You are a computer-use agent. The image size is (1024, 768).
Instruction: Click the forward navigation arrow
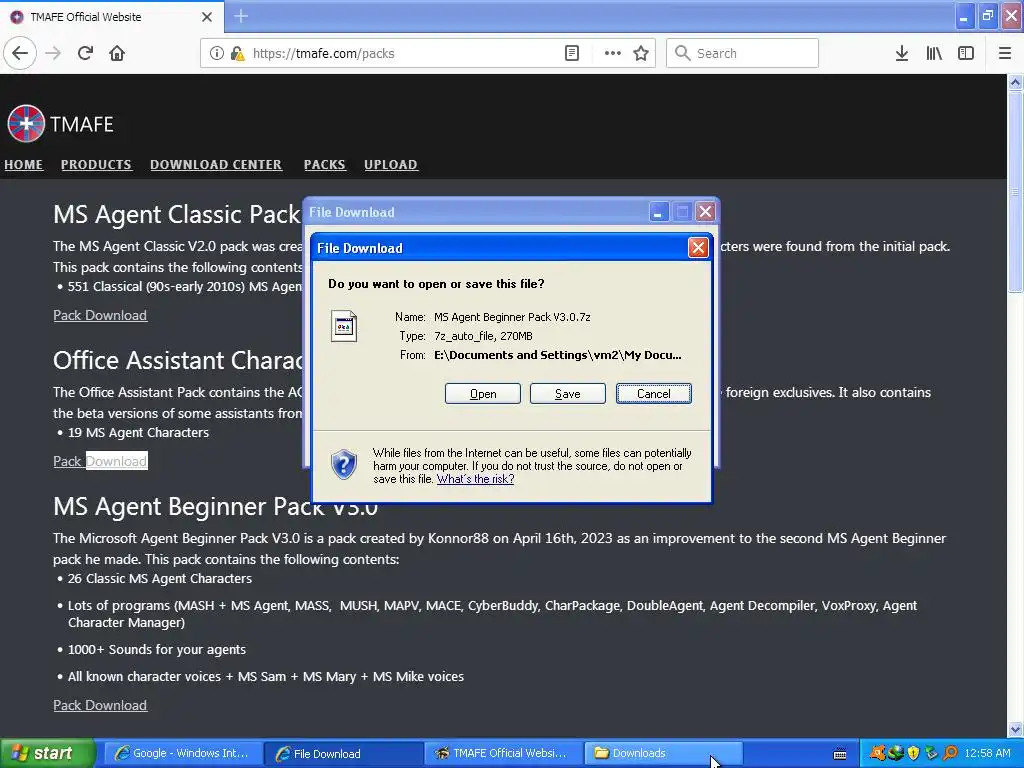tap(54, 53)
